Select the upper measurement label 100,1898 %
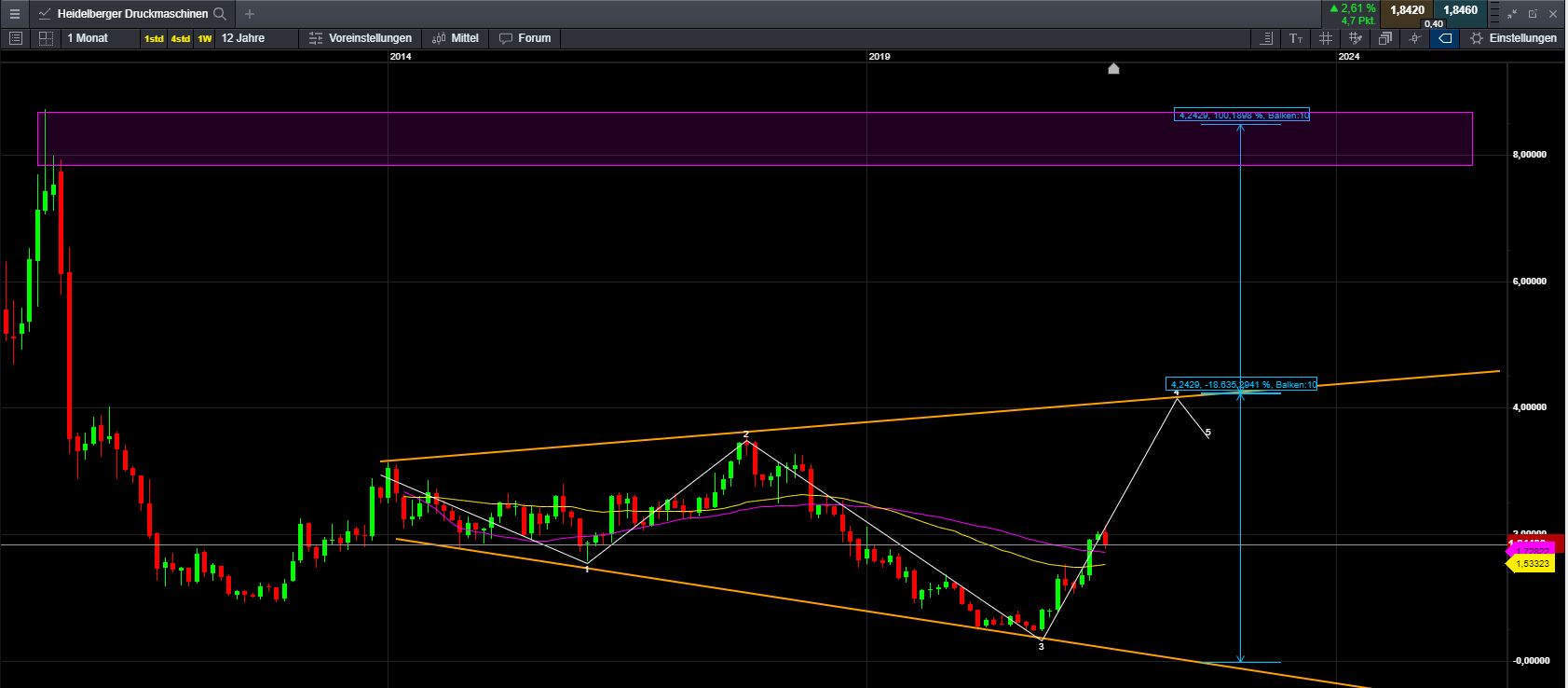This screenshot has width=1568, height=688. pos(1242,116)
